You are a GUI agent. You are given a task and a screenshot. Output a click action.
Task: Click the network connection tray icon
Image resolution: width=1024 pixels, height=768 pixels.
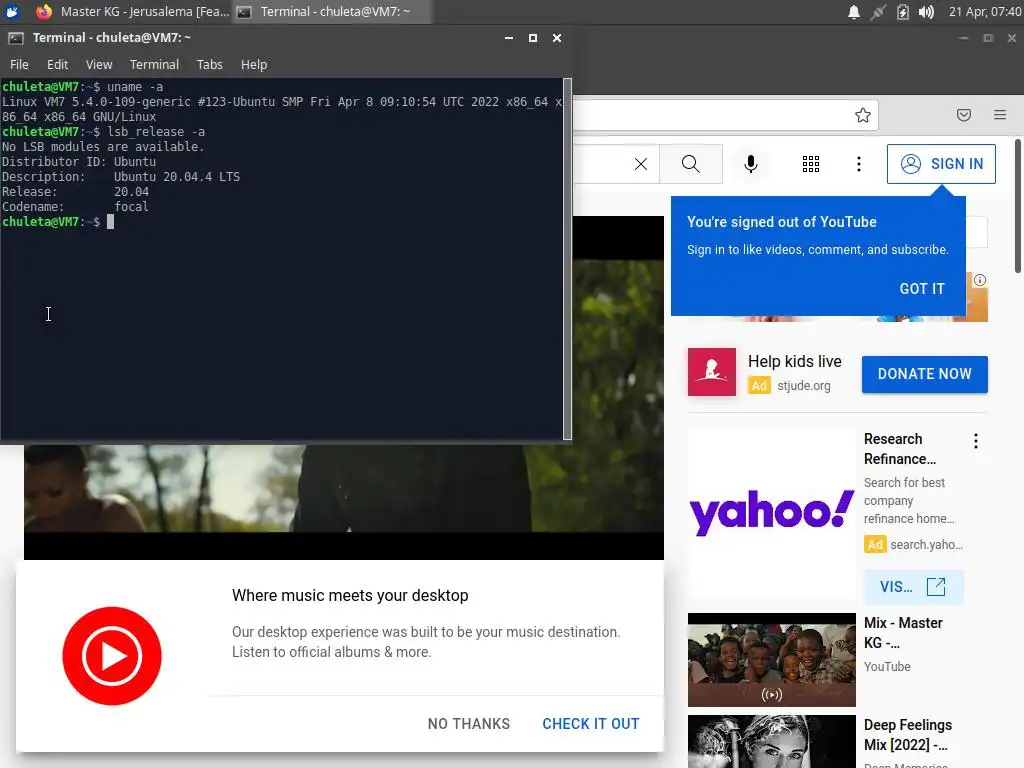(878, 12)
